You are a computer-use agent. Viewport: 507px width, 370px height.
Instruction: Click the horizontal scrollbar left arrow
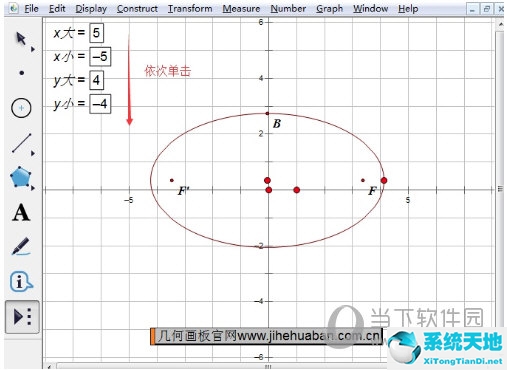tap(49, 367)
